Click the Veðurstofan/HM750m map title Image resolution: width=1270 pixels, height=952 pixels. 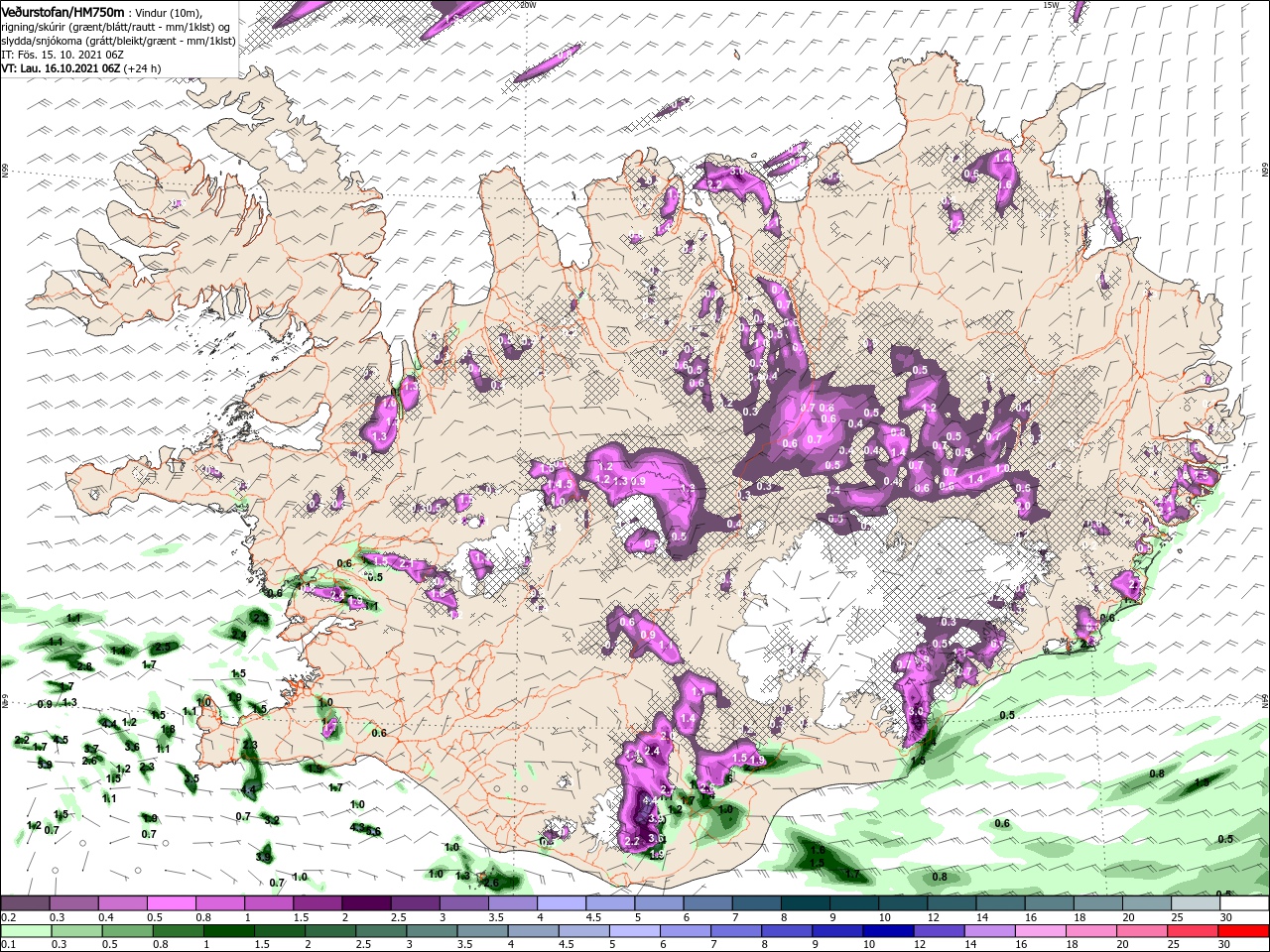(x=63, y=12)
